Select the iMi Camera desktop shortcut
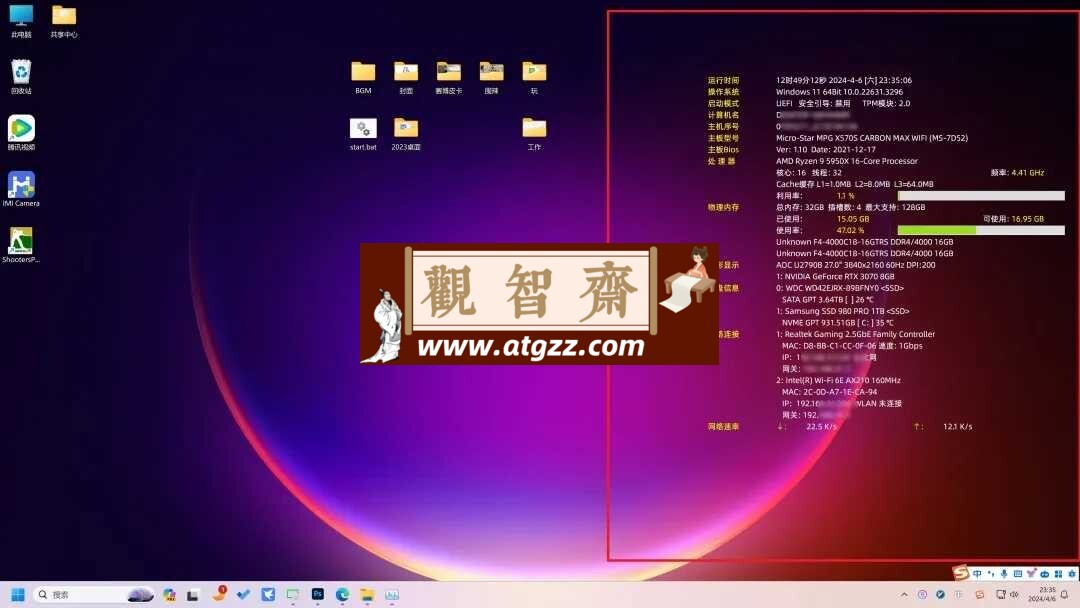Image resolution: width=1080 pixels, height=608 pixels. point(21,189)
